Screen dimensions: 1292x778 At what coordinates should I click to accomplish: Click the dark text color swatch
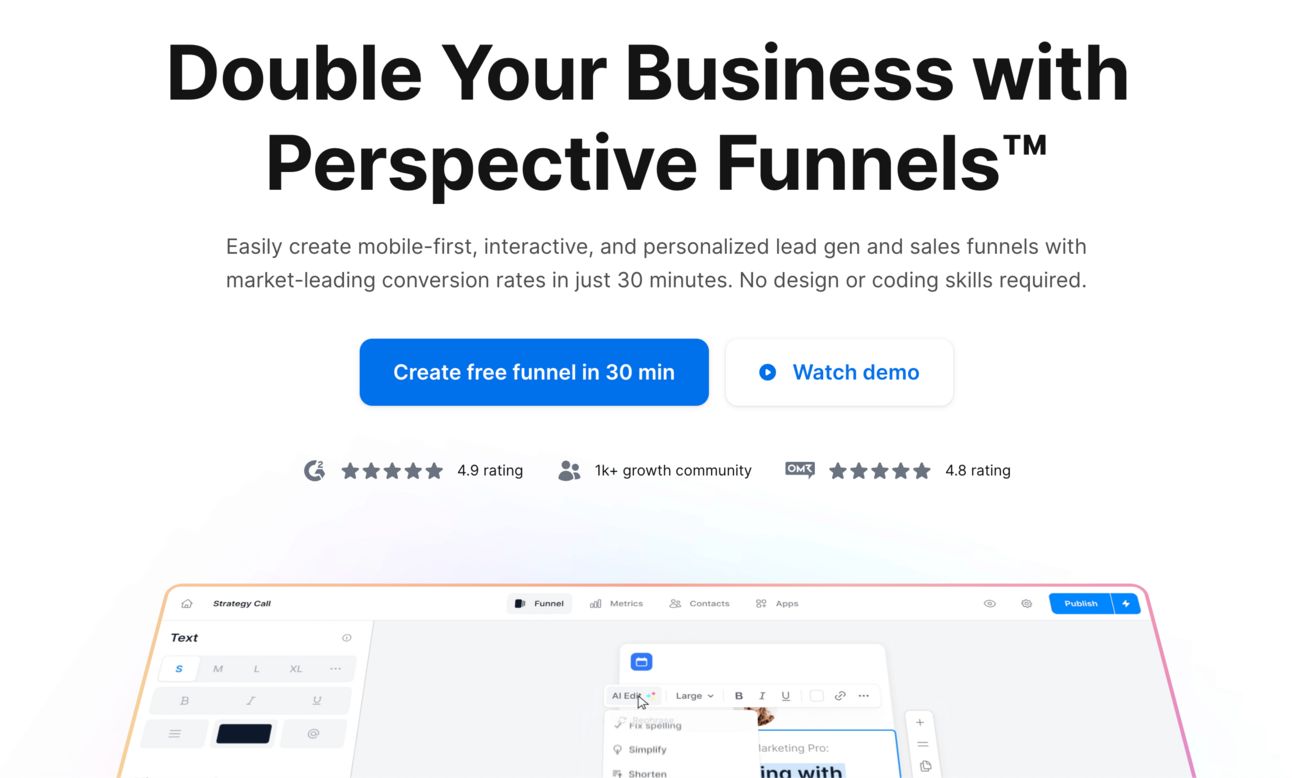coord(244,734)
